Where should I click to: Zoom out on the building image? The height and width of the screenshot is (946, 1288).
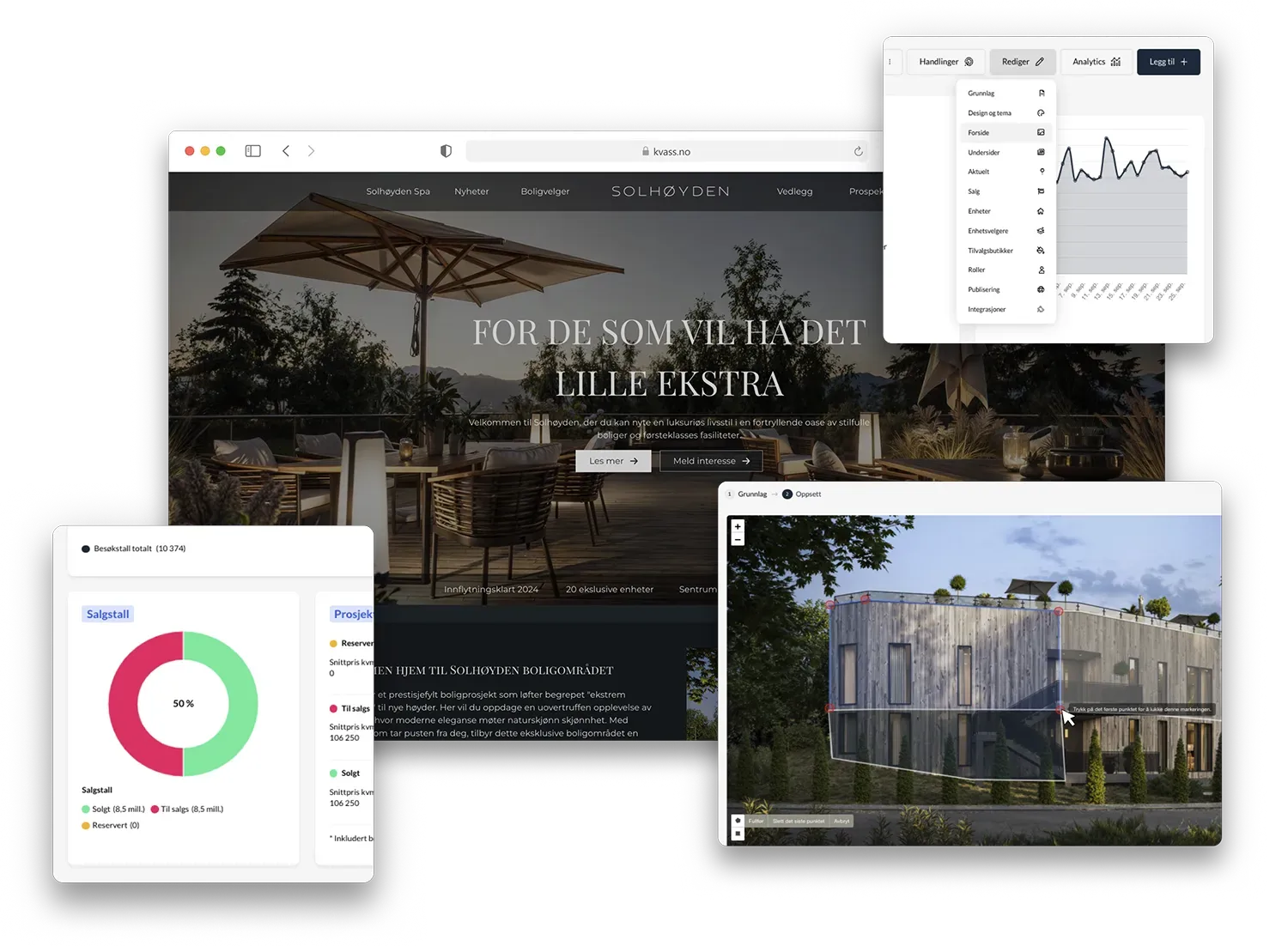[738, 540]
